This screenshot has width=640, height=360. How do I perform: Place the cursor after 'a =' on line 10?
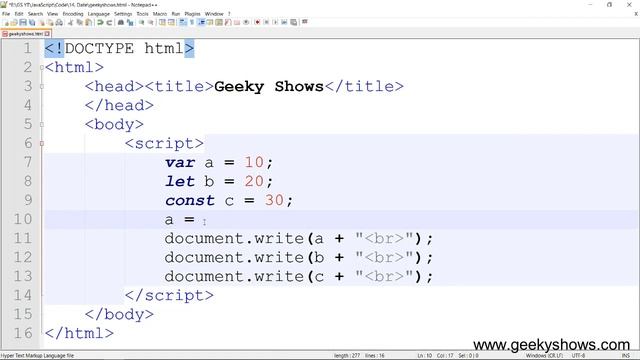coord(196,220)
